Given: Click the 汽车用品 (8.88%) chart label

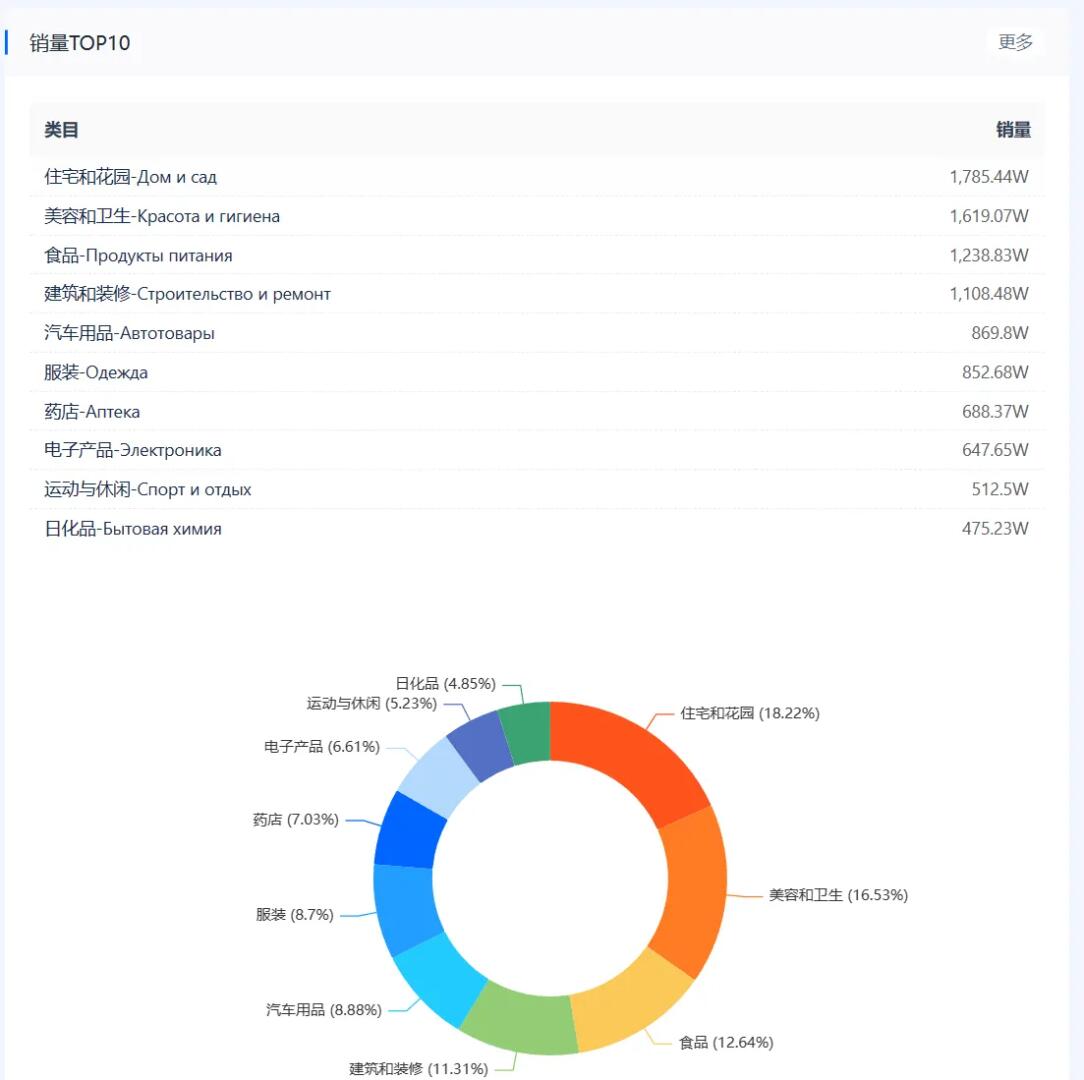Looking at the screenshot, I should click(x=324, y=1009).
